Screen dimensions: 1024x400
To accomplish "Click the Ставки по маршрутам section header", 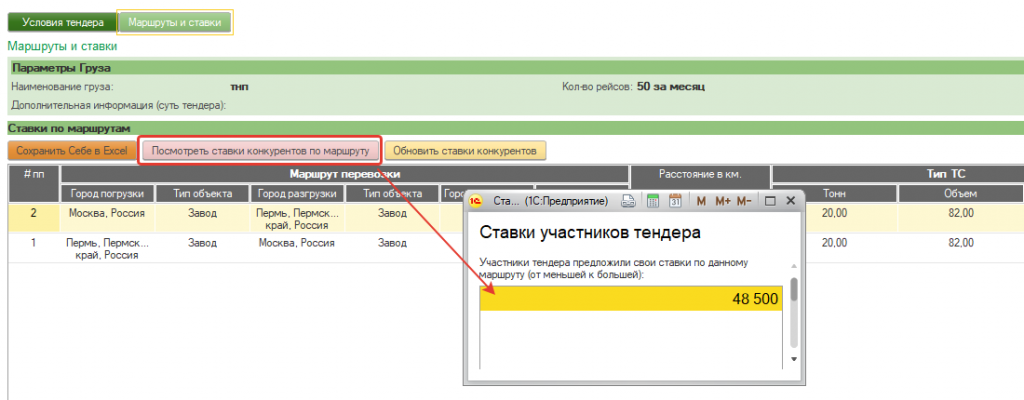I will click(x=70, y=127).
